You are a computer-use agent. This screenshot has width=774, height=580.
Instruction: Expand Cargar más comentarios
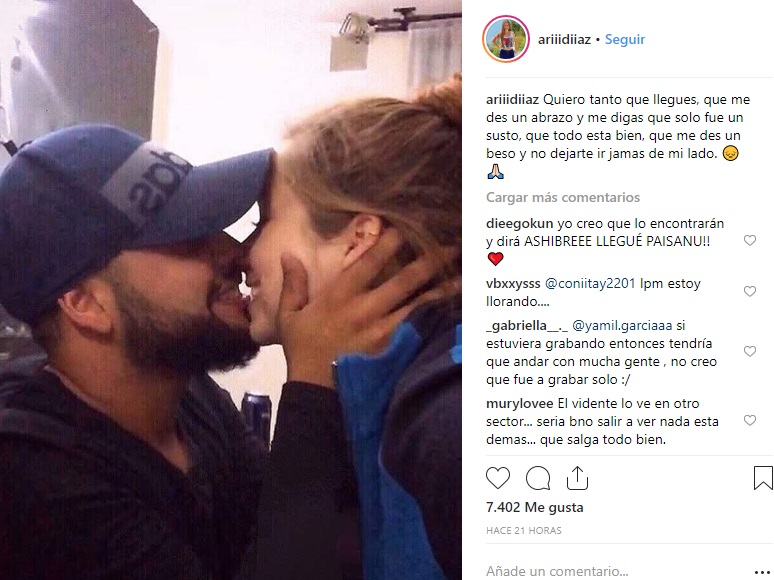(x=563, y=197)
